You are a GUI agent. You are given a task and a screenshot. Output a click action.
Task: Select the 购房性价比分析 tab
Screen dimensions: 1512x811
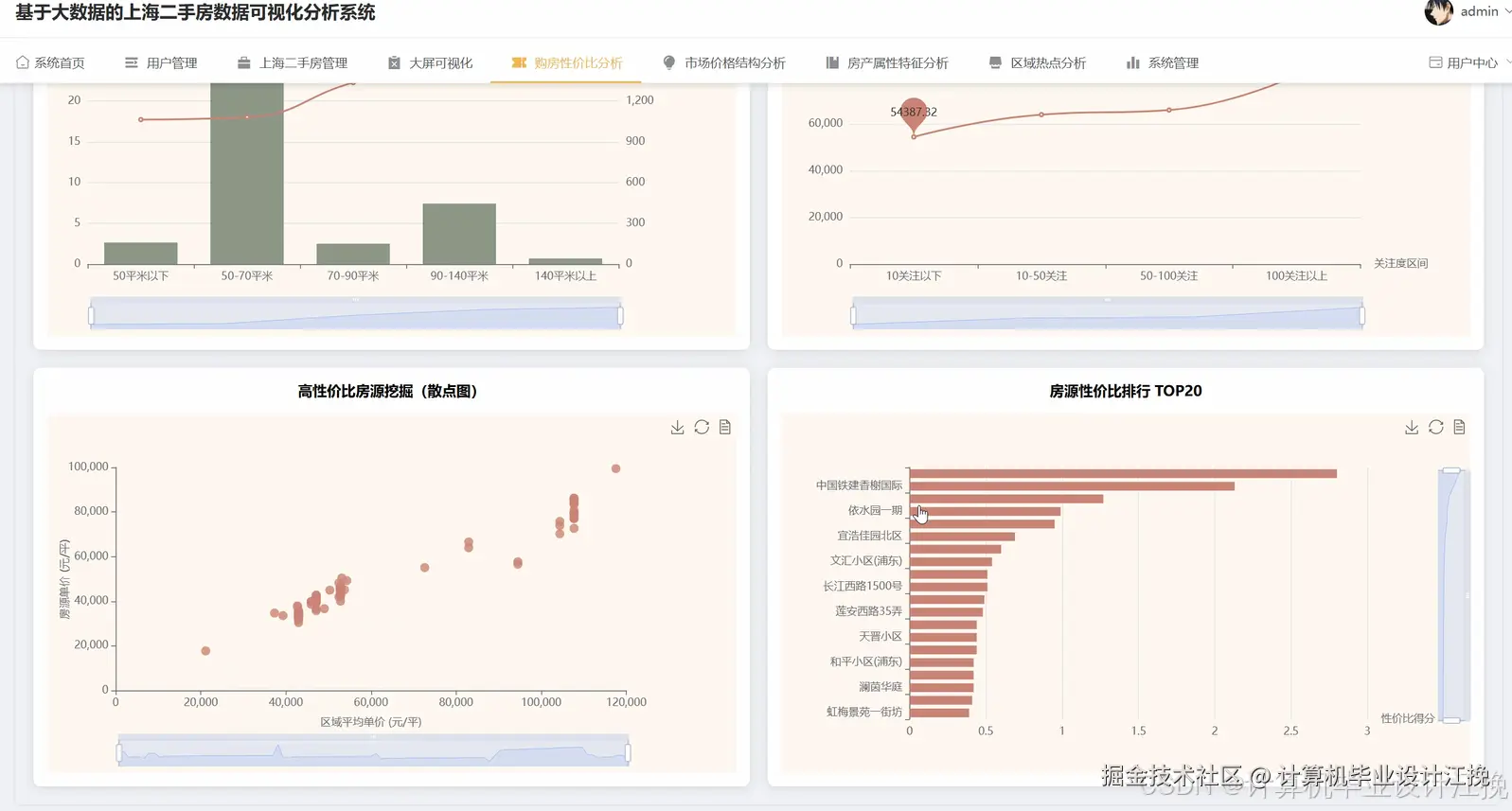(566, 62)
